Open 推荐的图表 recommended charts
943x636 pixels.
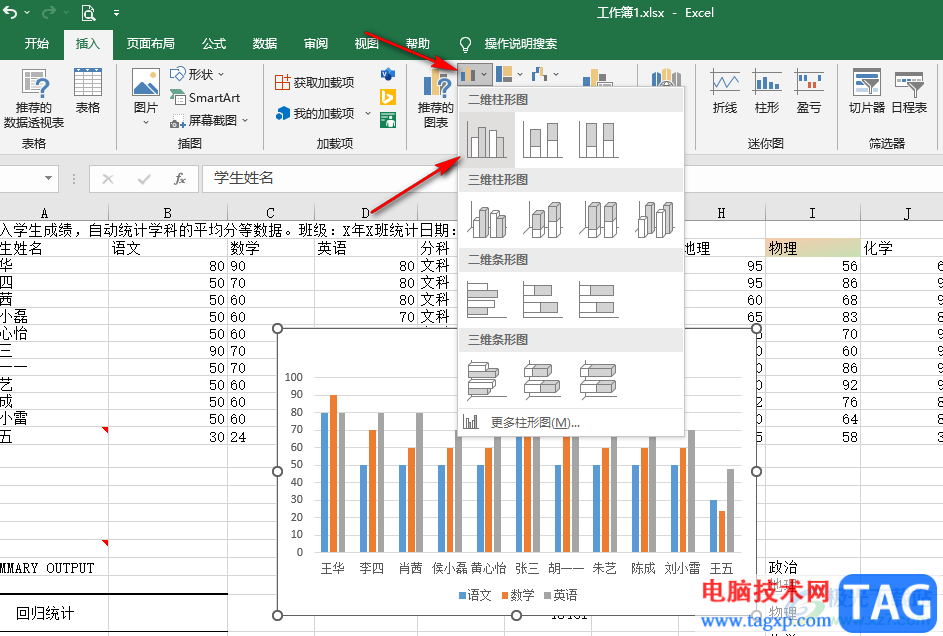click(436, 100)
